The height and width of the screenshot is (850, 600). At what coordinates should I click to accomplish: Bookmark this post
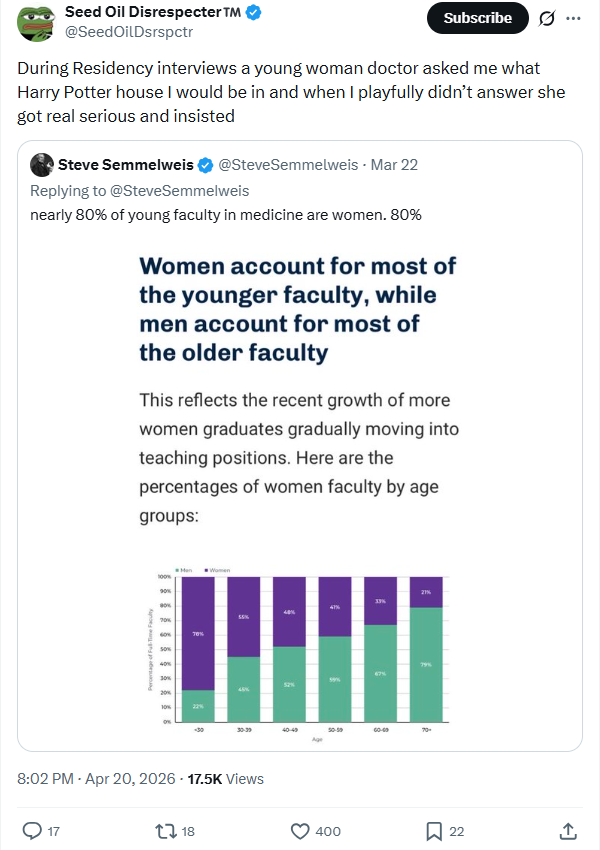point(434,830)
